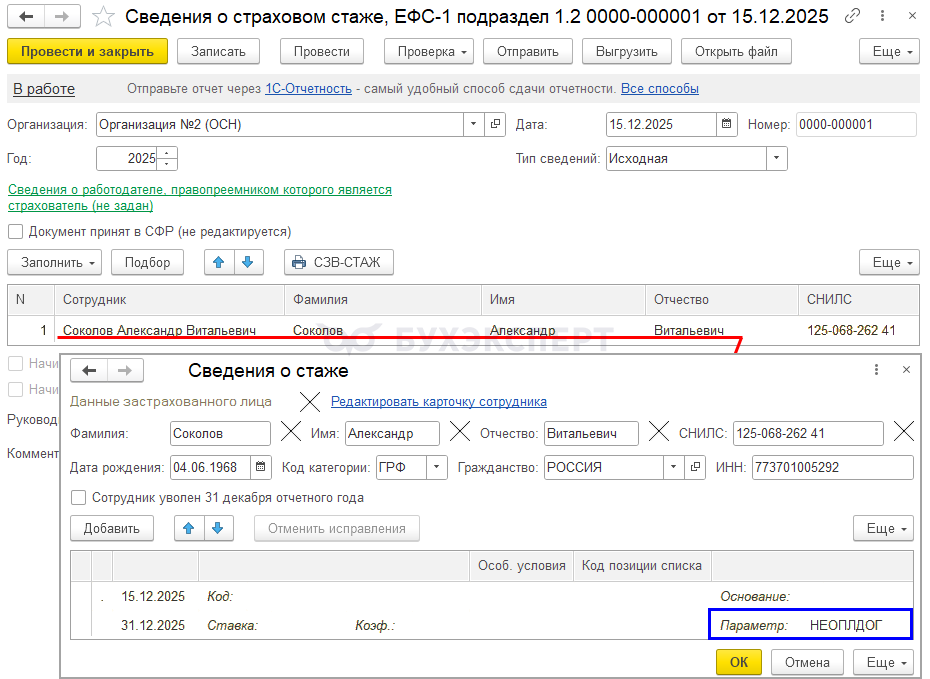Open Еще menu above employee table
This screenshot has width=930, height=679.
click(x=892, y=262)
